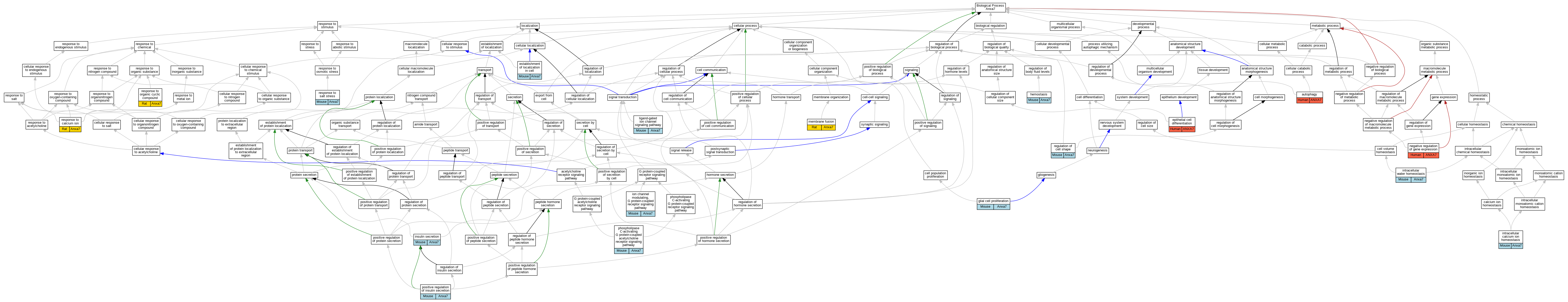Select the 'peptide hormone secretion' node
Image resolution: width=1568 pixels, height=302 pixels.
point(548,204)
